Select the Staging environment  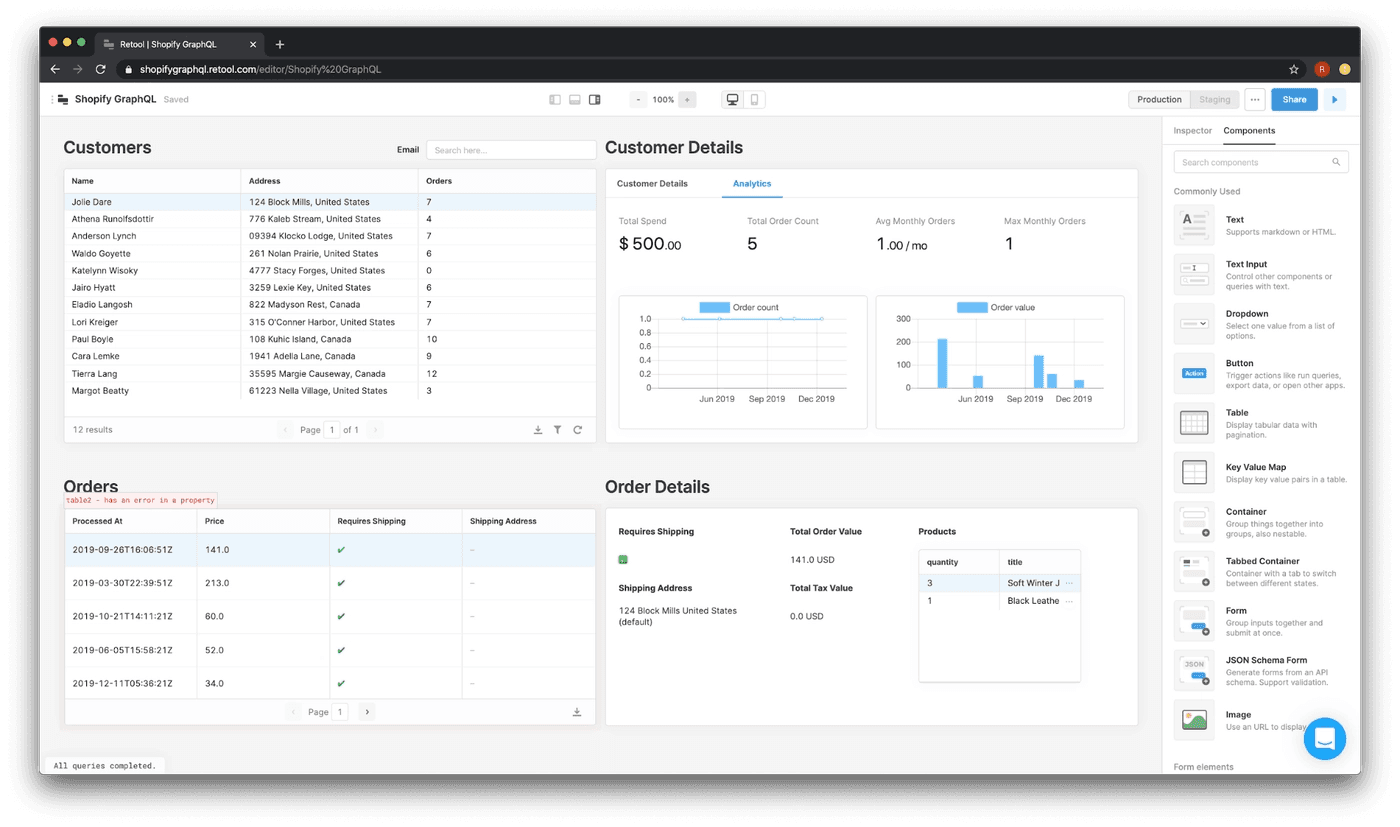click(x=1214, y=100)
